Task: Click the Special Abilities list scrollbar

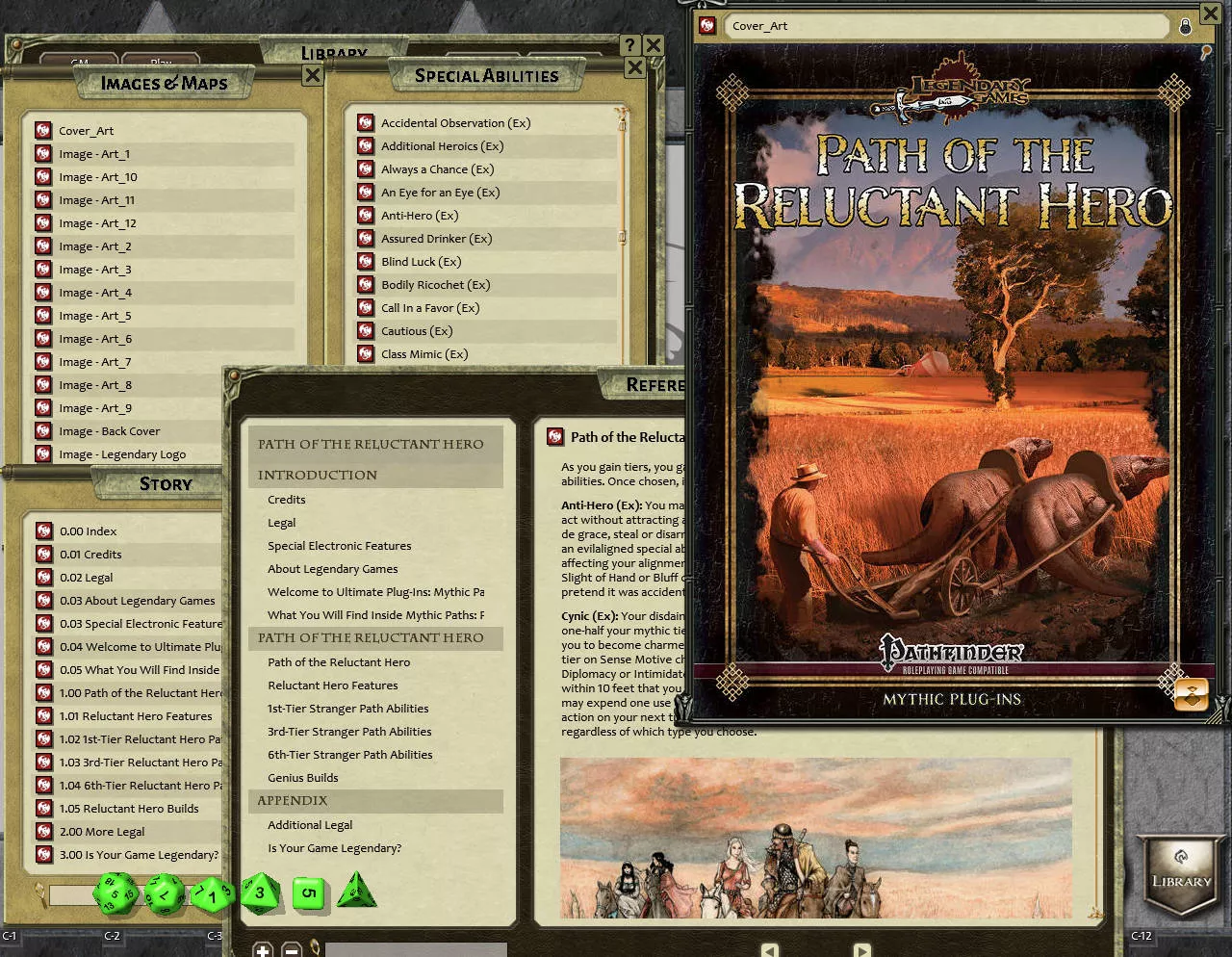Action: click(x=623, y=236)
